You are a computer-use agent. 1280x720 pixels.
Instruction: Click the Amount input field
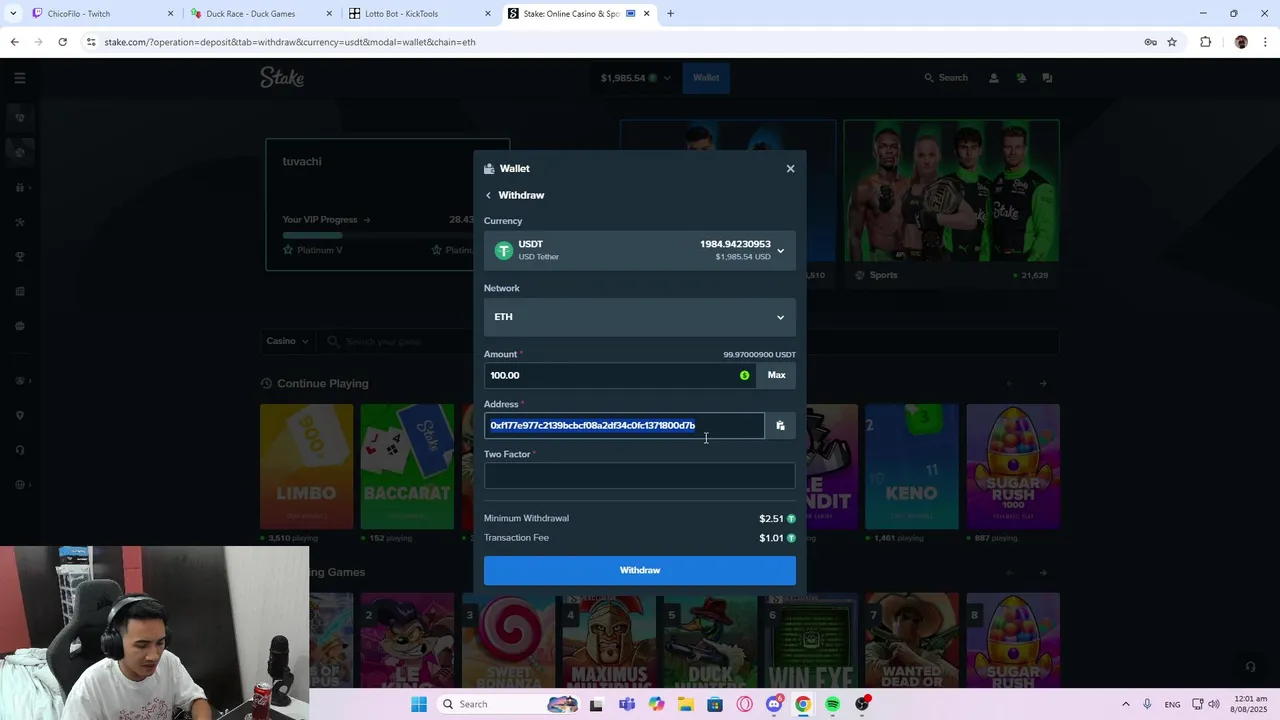point(620,375)
